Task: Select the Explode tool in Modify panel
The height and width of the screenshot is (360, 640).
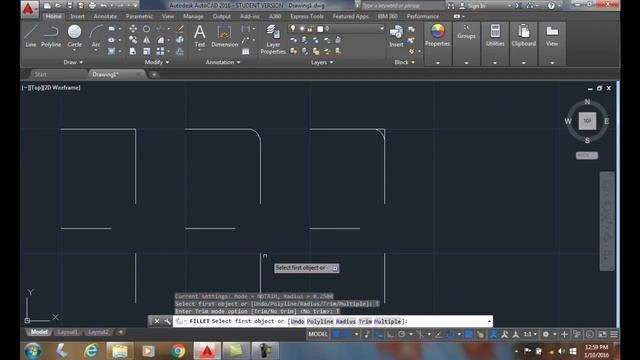Action: pos(180,40)
